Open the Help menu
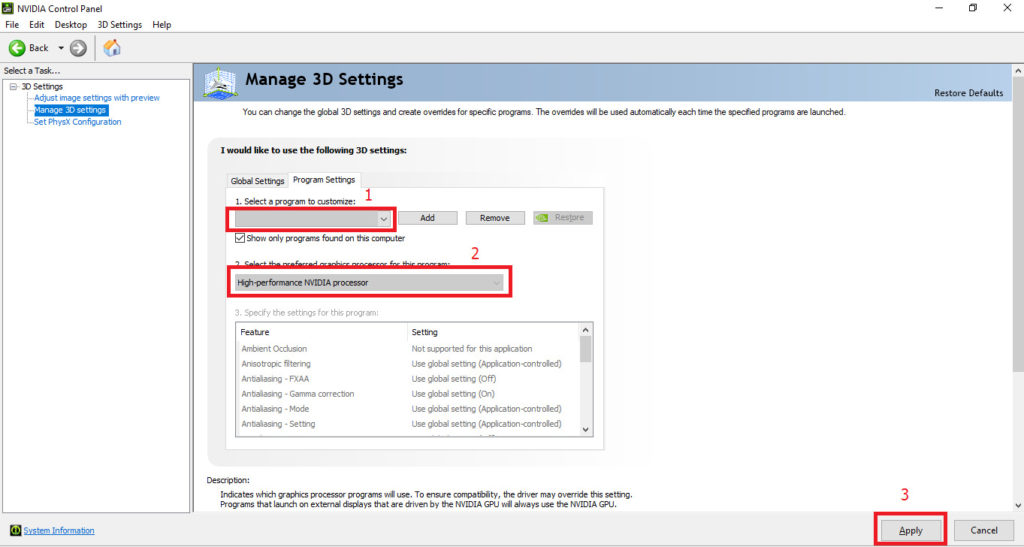The image size is (1024, 547). point(161,25)
